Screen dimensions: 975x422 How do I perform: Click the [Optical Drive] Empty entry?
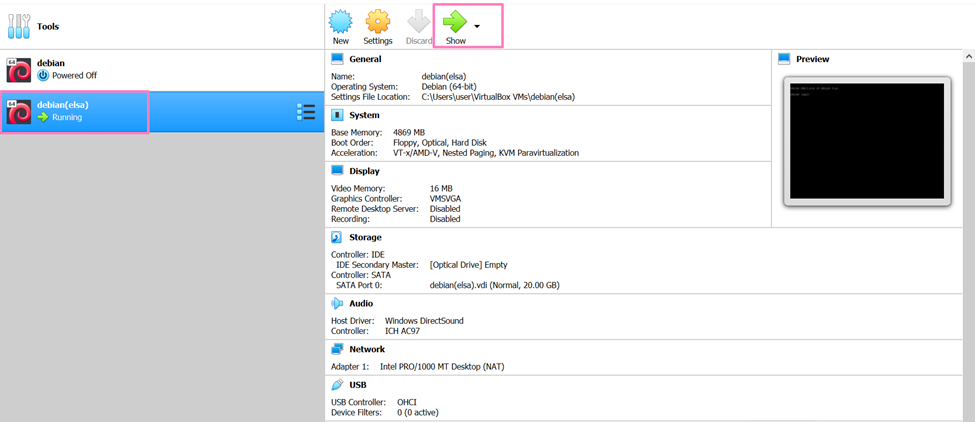point(468,265)
